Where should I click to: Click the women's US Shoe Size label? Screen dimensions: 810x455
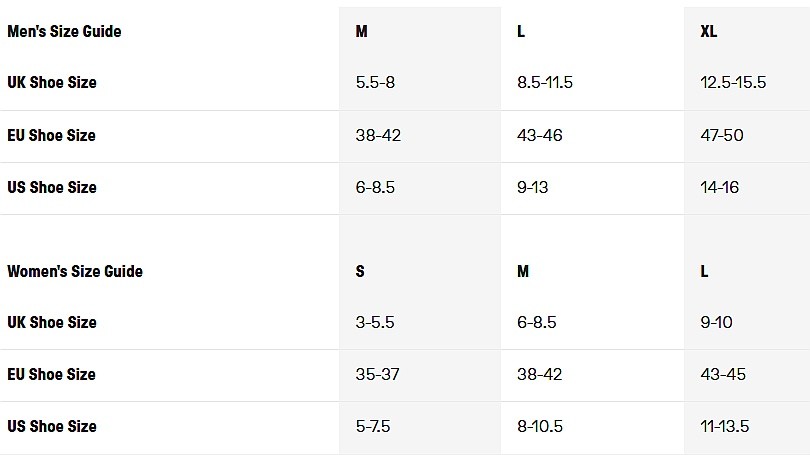52,426
